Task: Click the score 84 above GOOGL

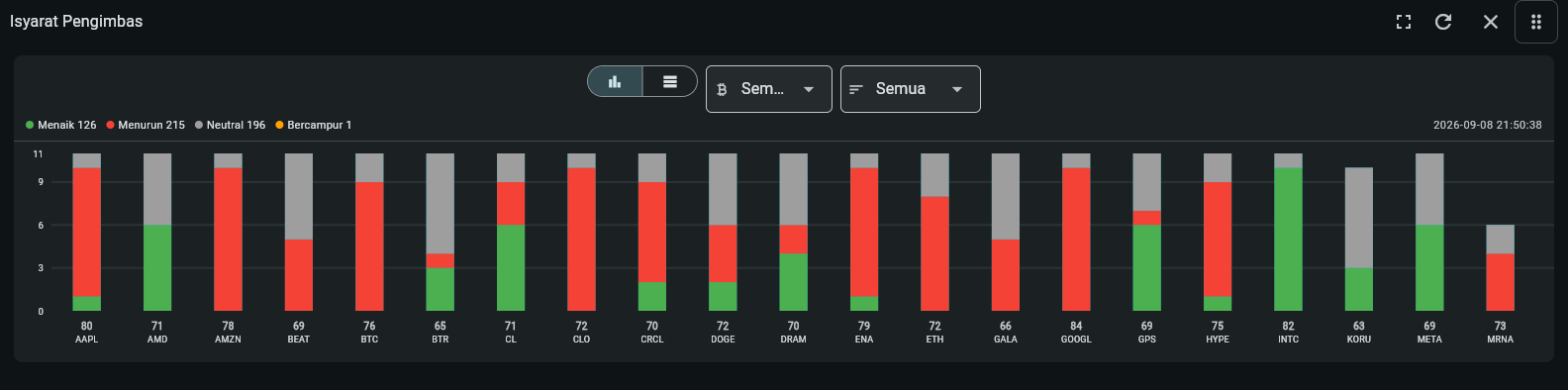Action: [x=1076, y=326]
